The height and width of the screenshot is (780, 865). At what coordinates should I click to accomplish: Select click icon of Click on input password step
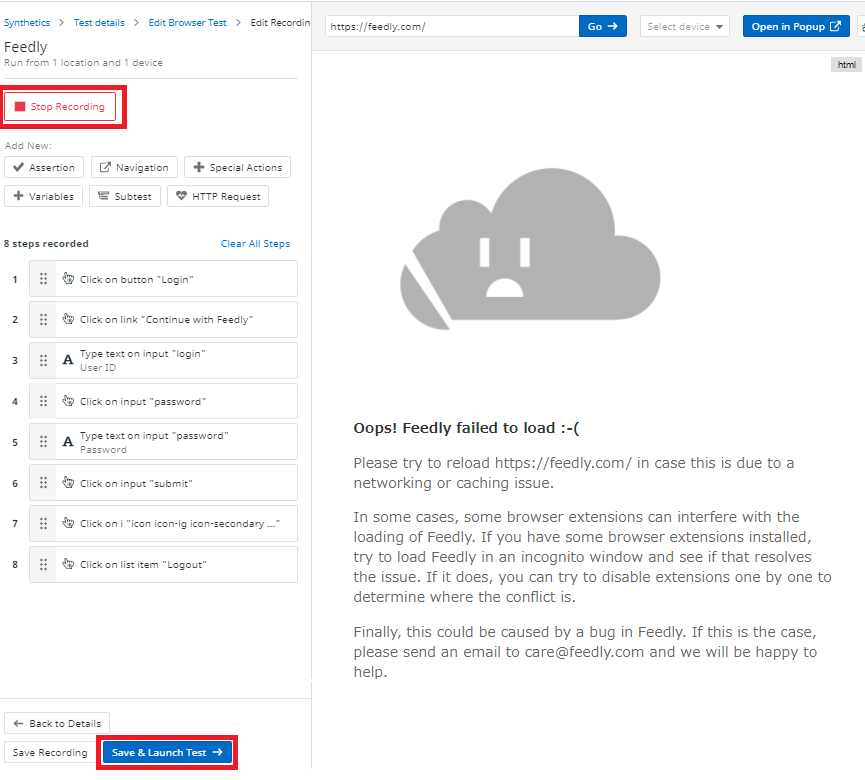[x=68, y=400]
